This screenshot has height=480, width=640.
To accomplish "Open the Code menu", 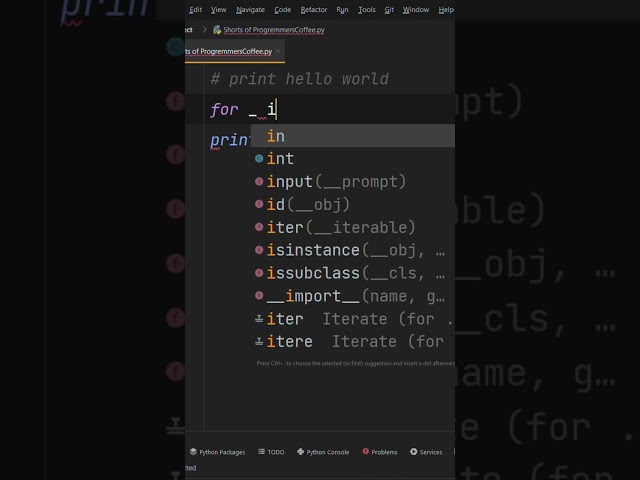I will coord(282,9).
